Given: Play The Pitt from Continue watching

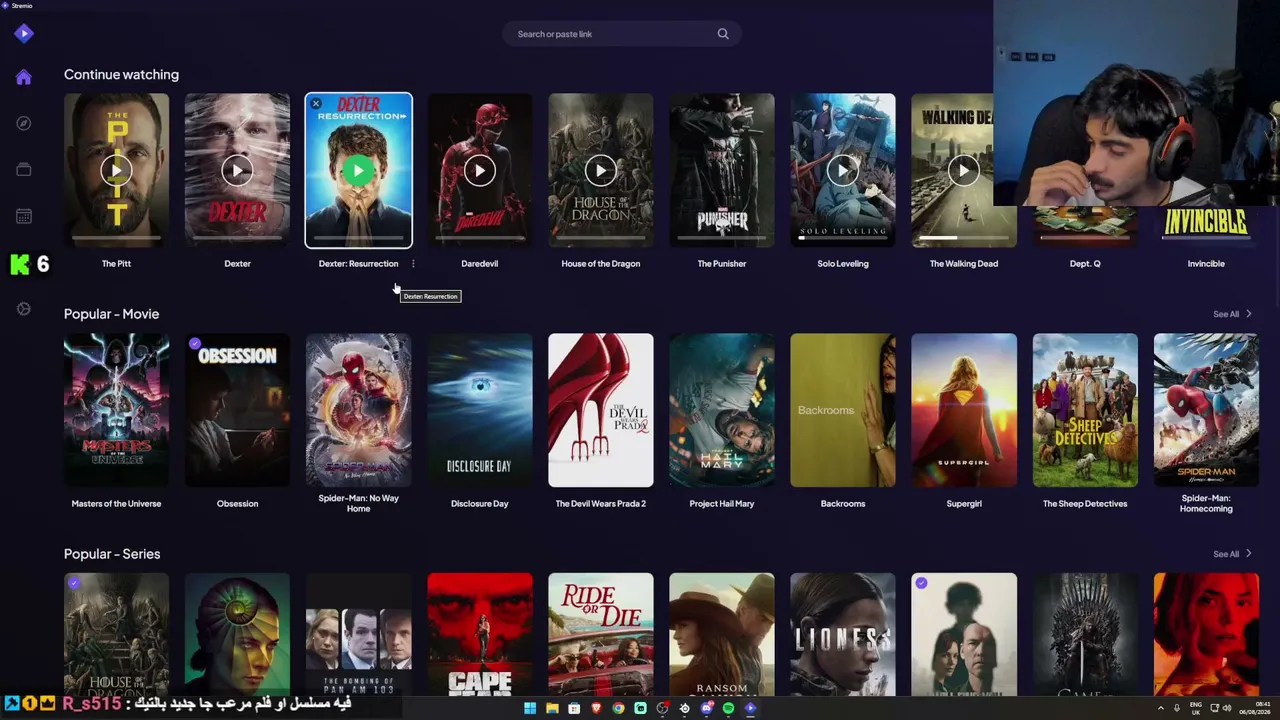Looking at the screenshot, I should coord(116,171).
